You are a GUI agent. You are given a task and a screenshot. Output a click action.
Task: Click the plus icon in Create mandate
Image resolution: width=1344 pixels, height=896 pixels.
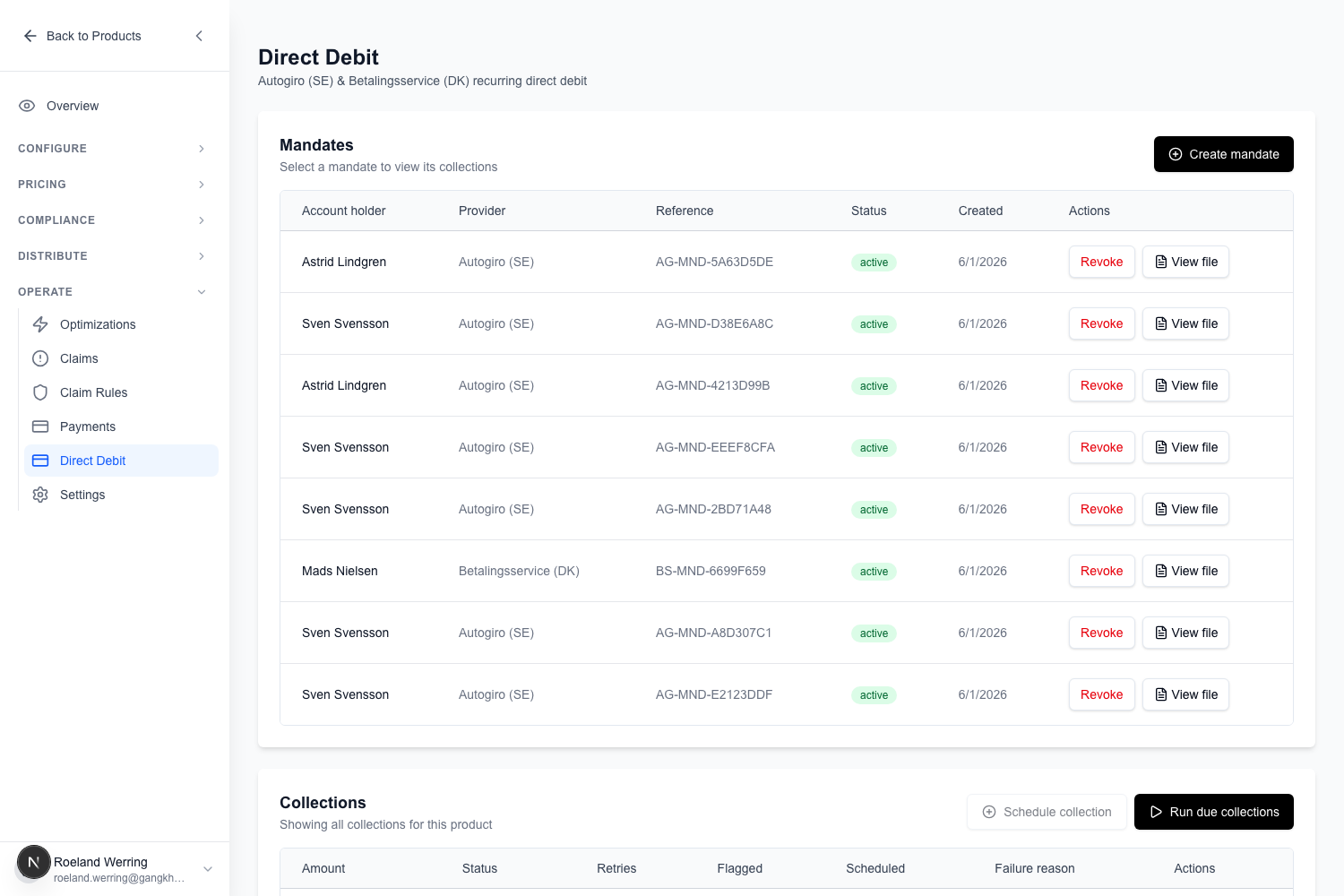tap(1176, 154)
